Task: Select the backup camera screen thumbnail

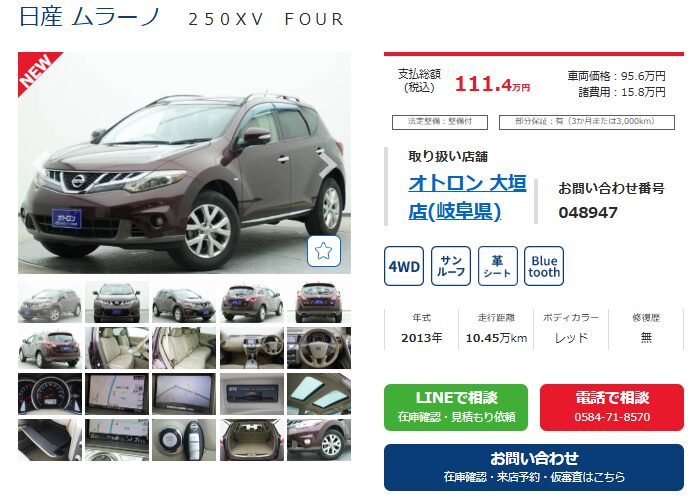Action: pos(184,394)
